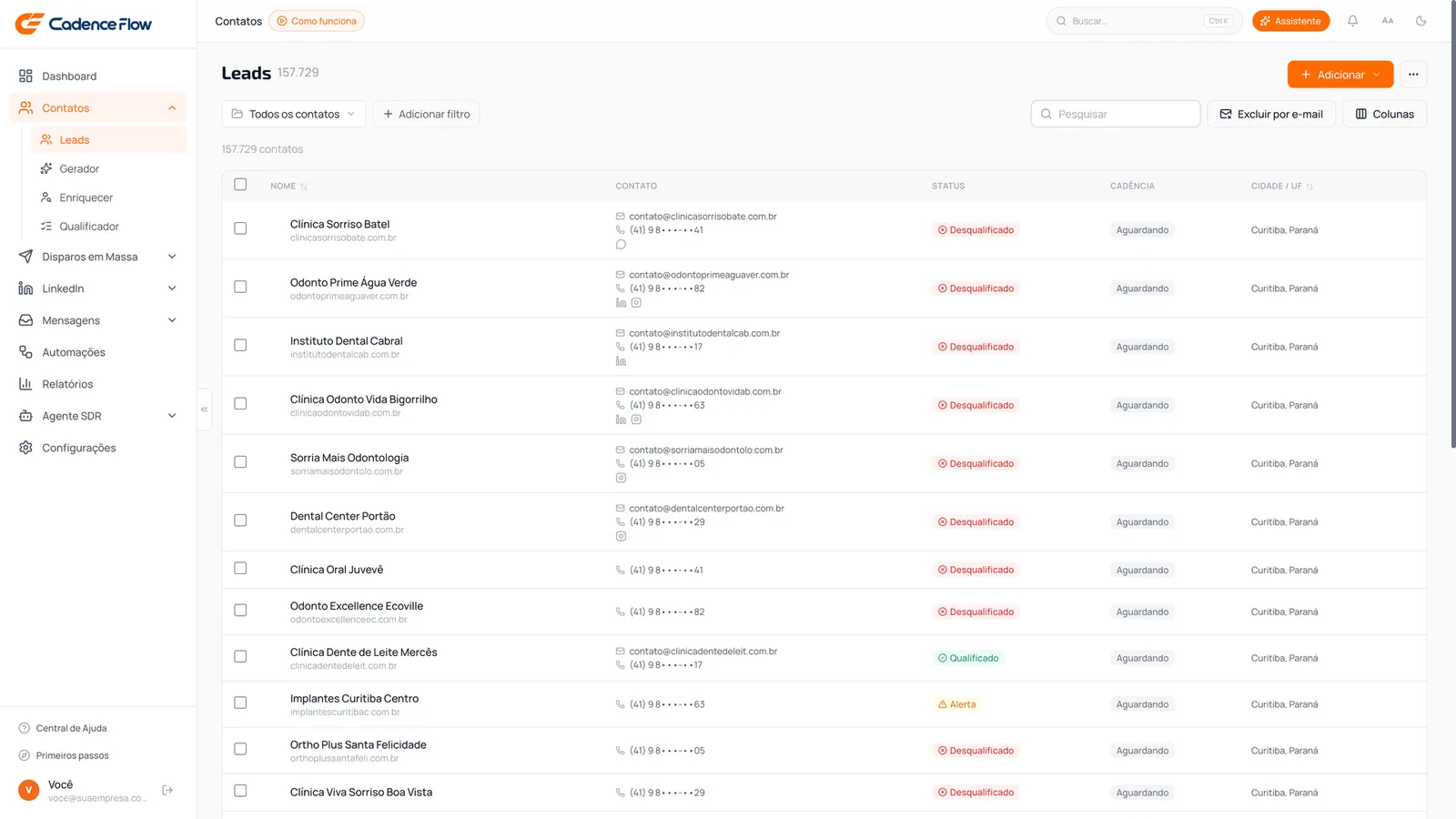Viewport: 1456px width, 819px height.
Task: Select checkbox for Dental Center Portão
Action: pyautogui.click(x=240, y=521)
